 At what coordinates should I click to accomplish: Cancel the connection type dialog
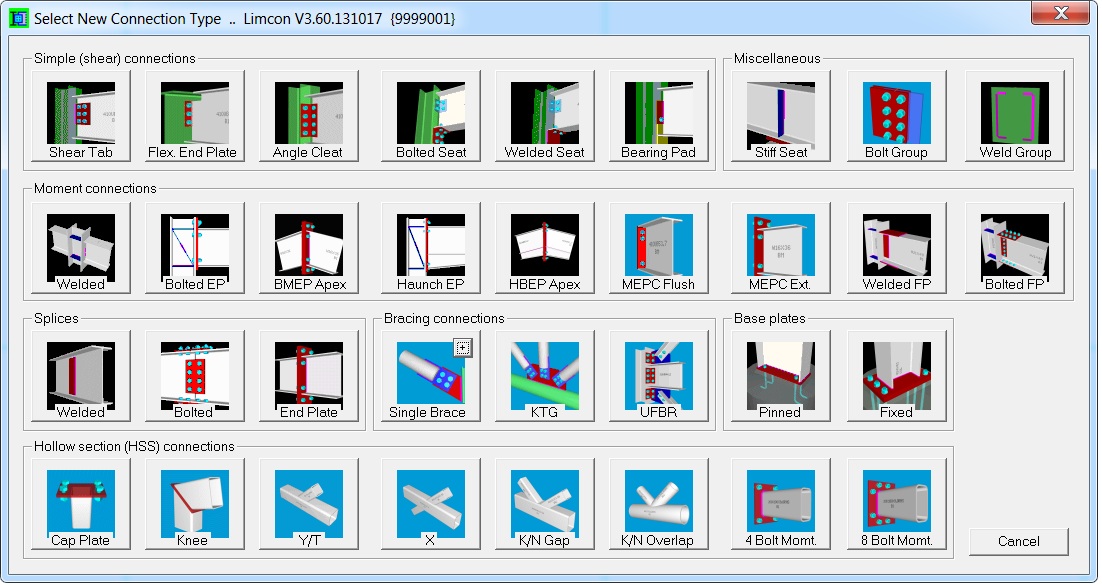coord(1018,541)
